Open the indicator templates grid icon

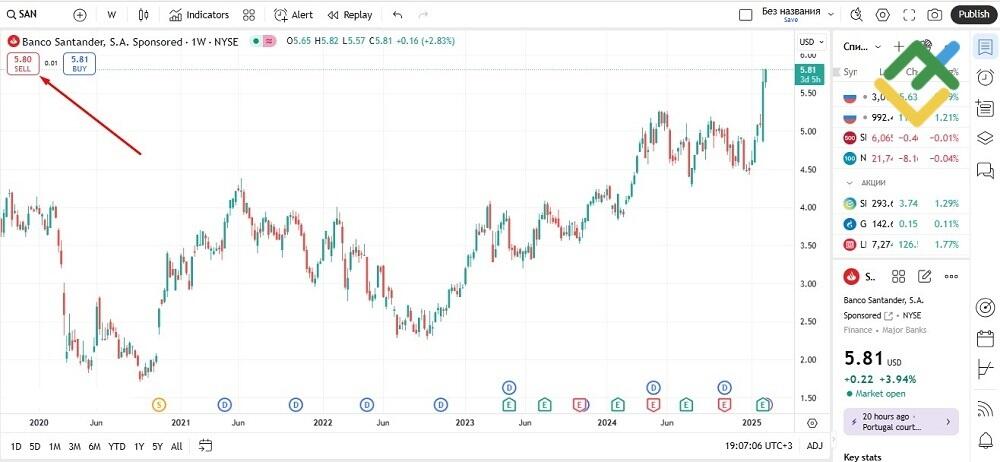point(249,15)
